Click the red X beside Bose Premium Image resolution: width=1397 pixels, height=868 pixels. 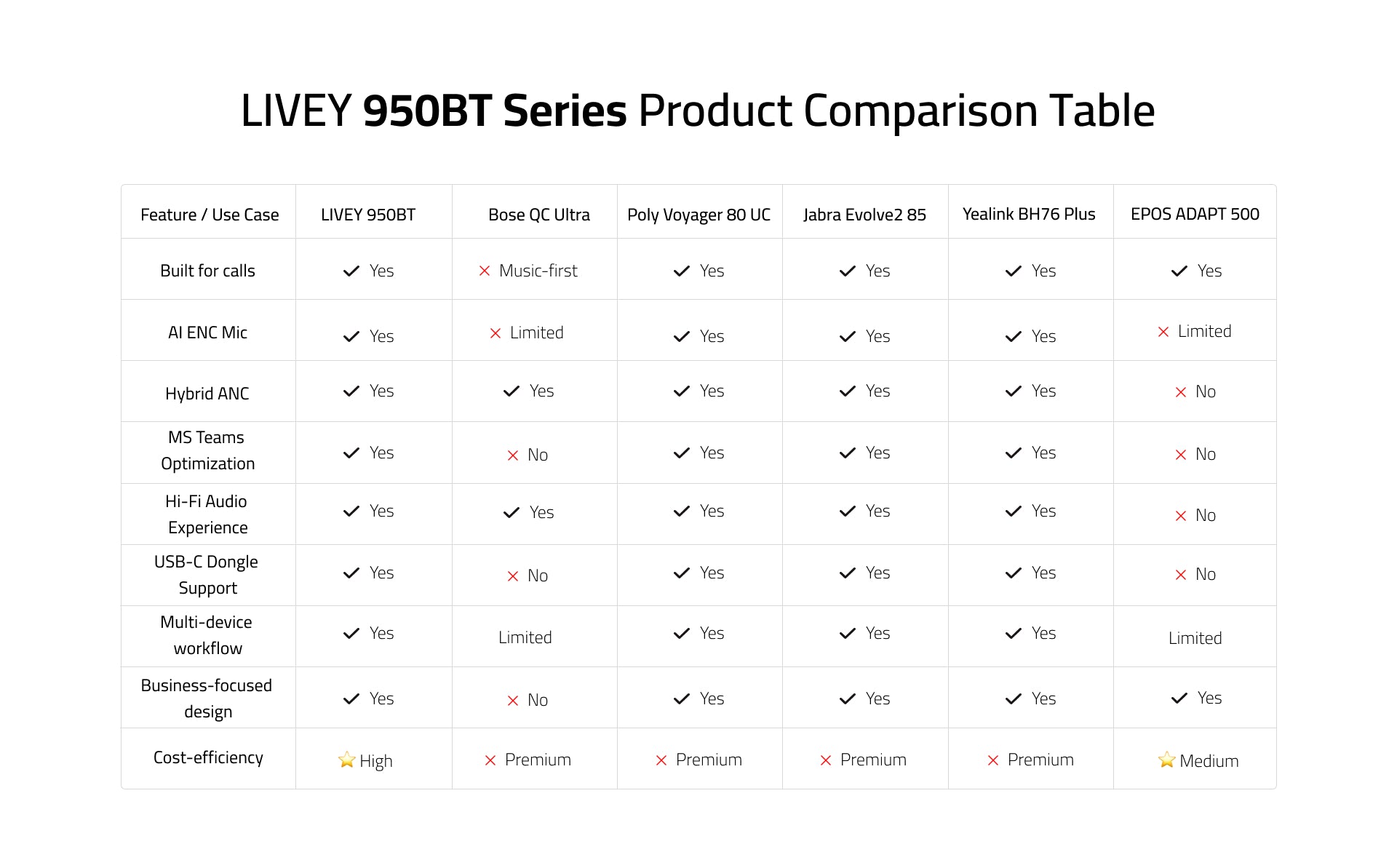coord(490,760)
